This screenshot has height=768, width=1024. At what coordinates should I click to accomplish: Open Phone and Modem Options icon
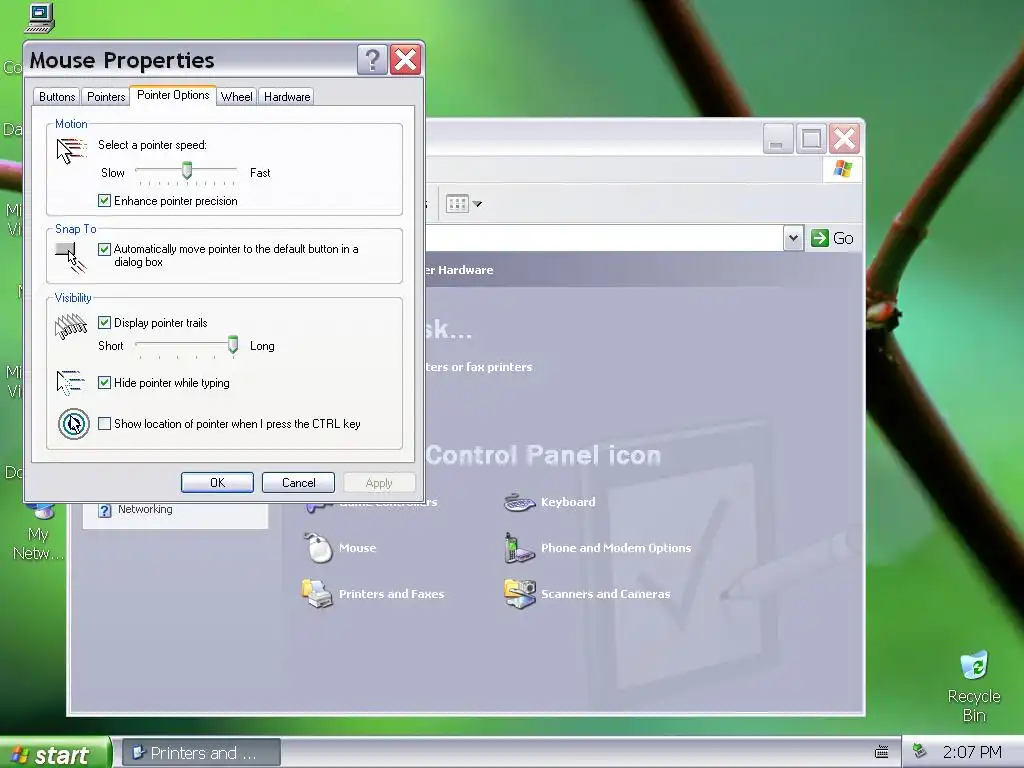(x=520, y=547)
